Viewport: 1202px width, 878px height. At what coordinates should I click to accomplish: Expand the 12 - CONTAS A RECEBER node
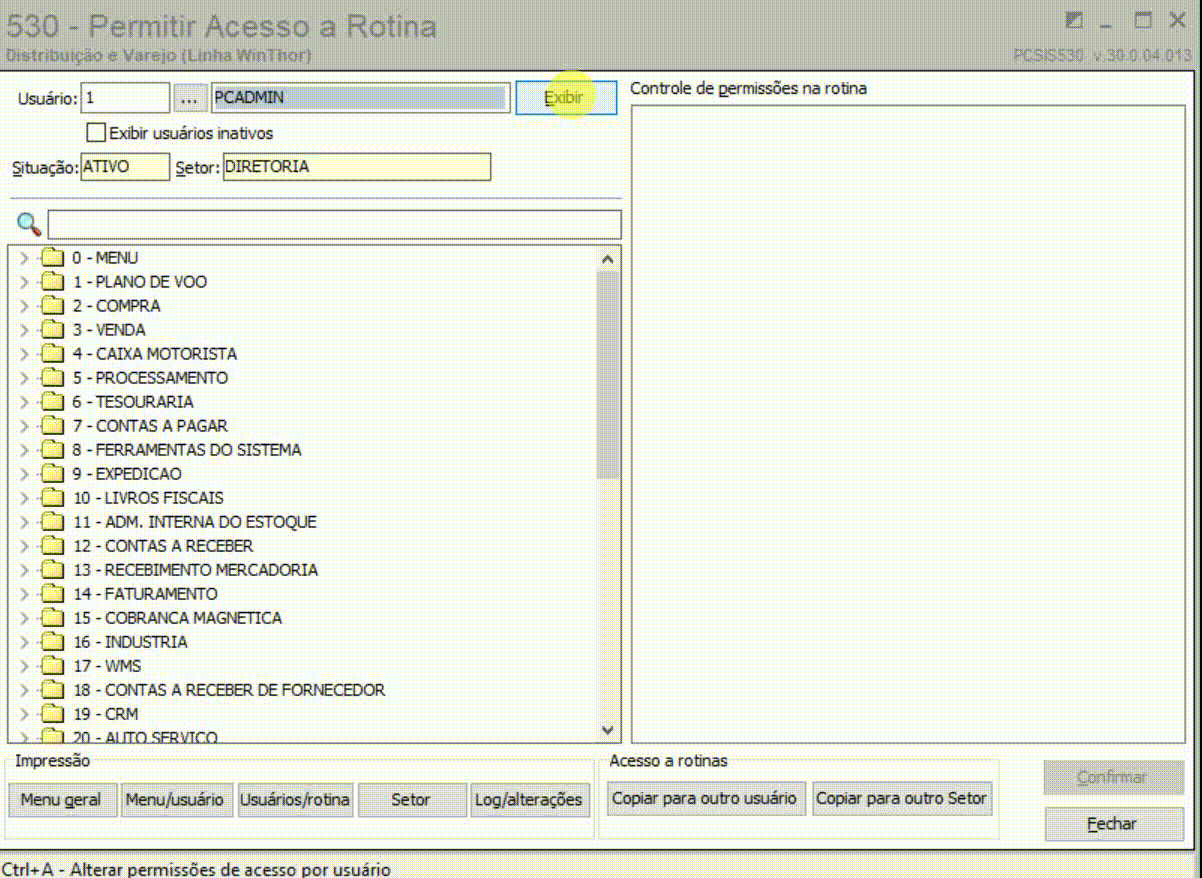[x=24, y=546]
